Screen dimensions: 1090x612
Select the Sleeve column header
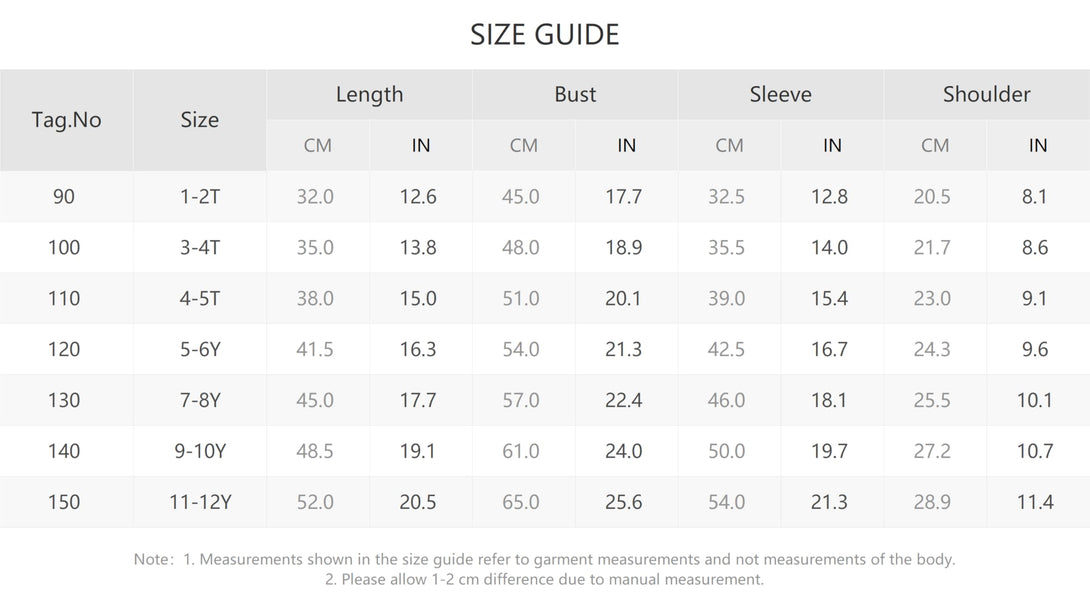(x=780, y=94)
